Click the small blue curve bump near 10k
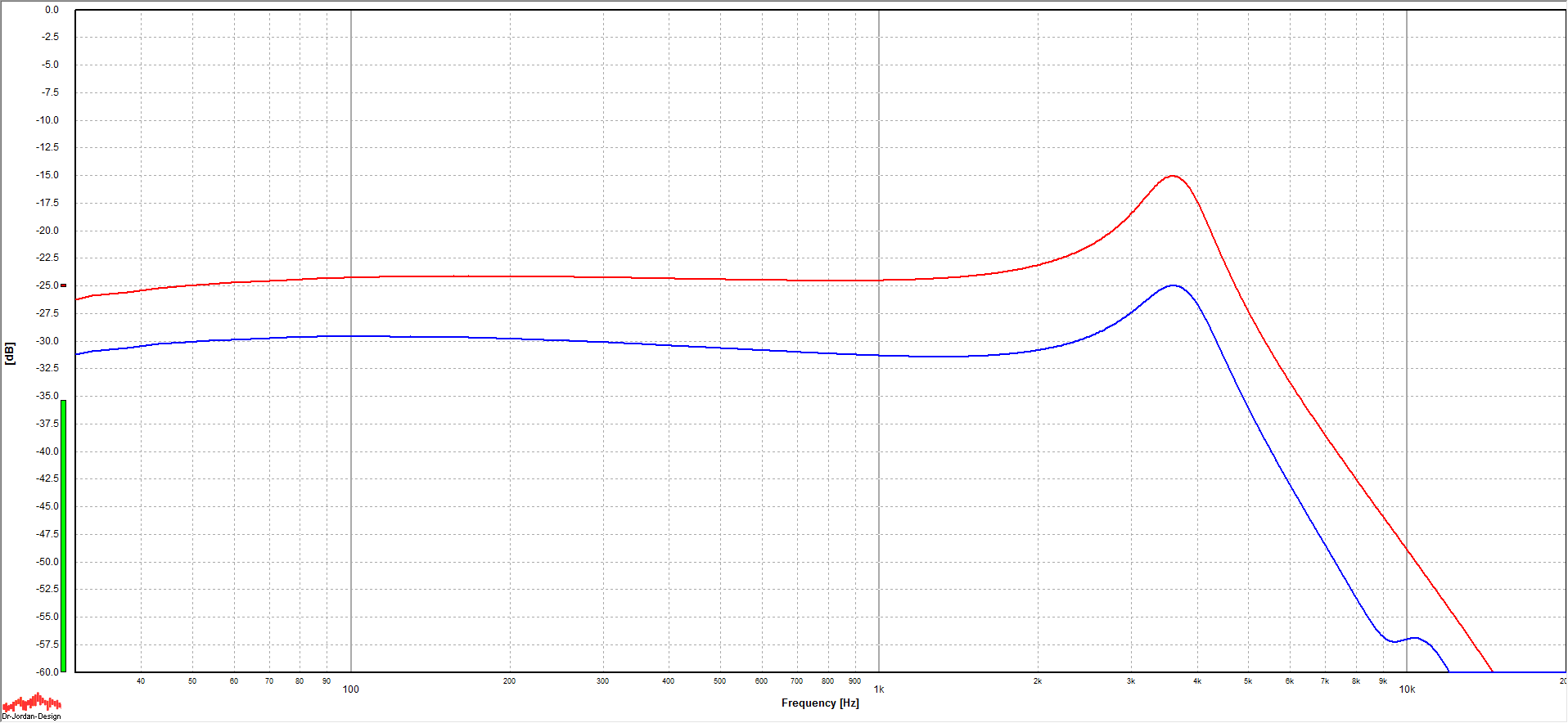1568x723 pixels. pos(1414,638)
